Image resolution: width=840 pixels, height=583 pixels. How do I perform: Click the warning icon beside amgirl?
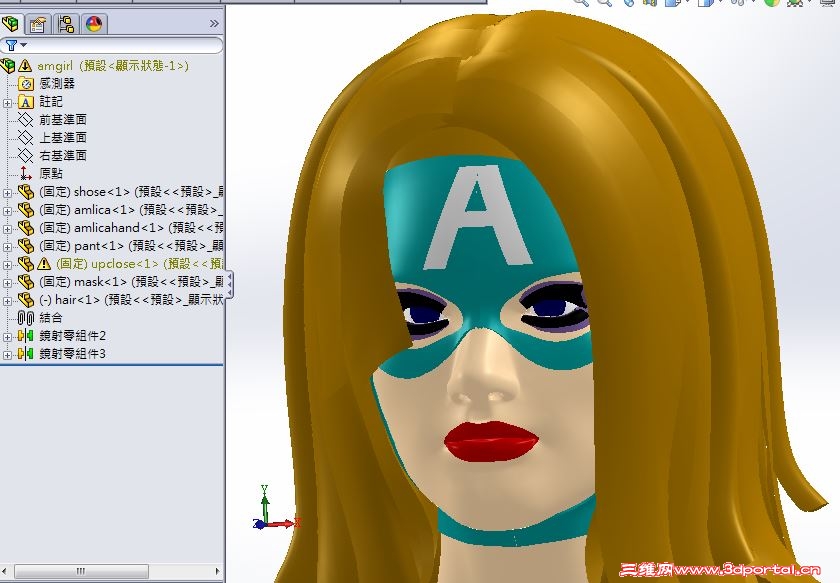click(25, 66)
